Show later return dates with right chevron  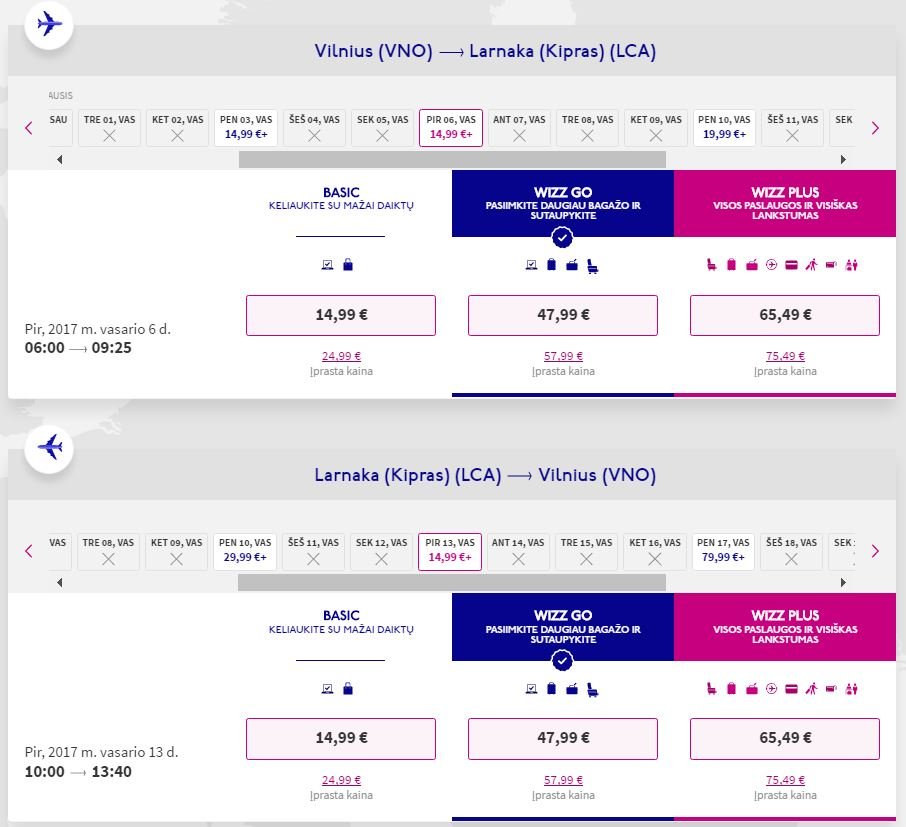875,551
